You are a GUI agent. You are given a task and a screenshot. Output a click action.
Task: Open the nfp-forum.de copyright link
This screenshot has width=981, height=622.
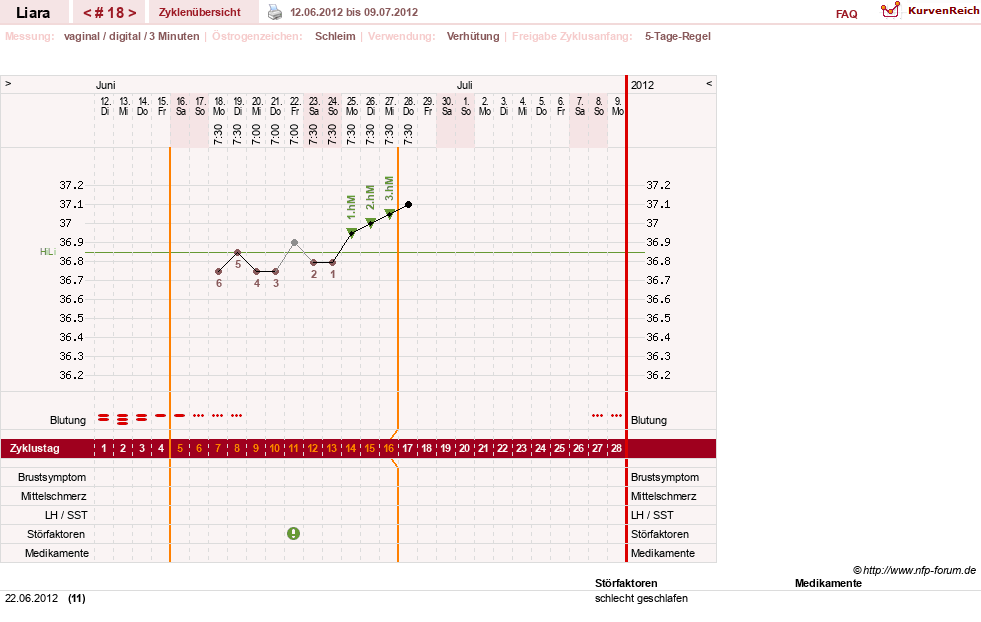pyautogui.click(x=914, y=570)
